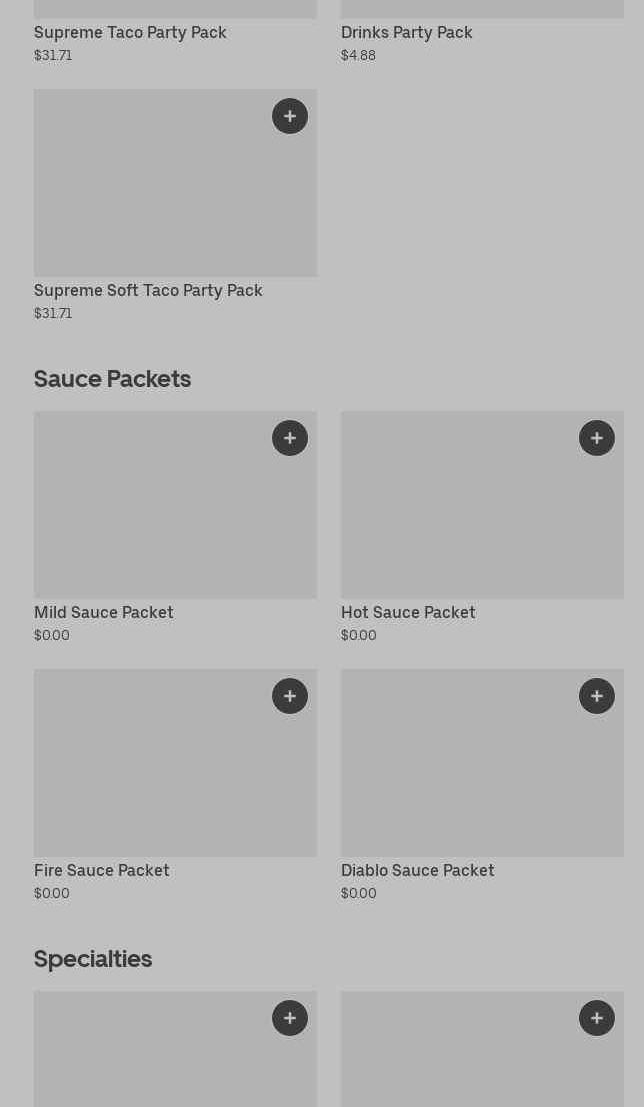Click Fire Sauce Packet title
Image resolution: width=644 pixels, height=1107 pixels.
click(102, 871)
